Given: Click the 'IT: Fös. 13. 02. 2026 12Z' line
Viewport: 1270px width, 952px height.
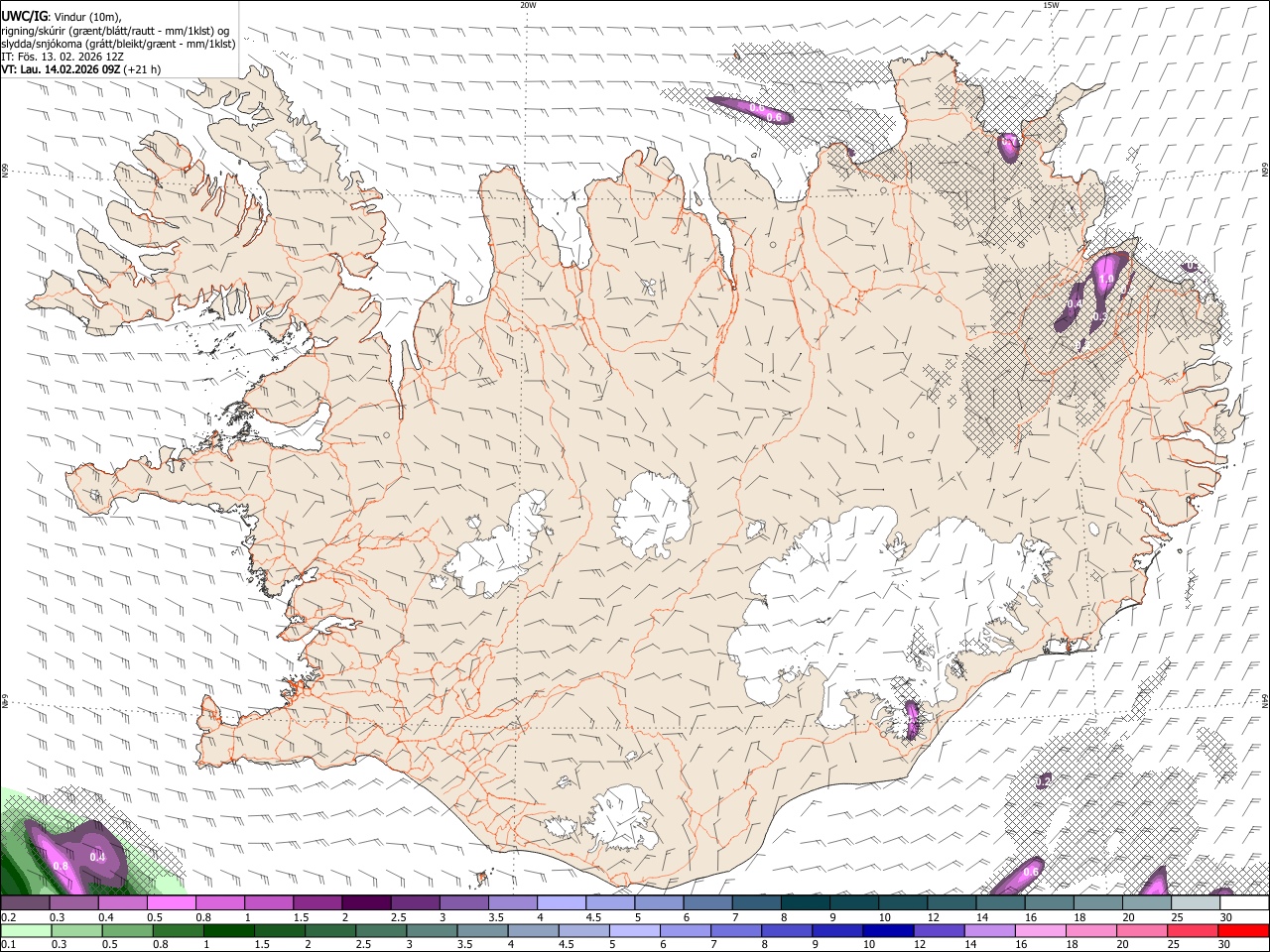Looking at the screenshot, I should [63, 57].
